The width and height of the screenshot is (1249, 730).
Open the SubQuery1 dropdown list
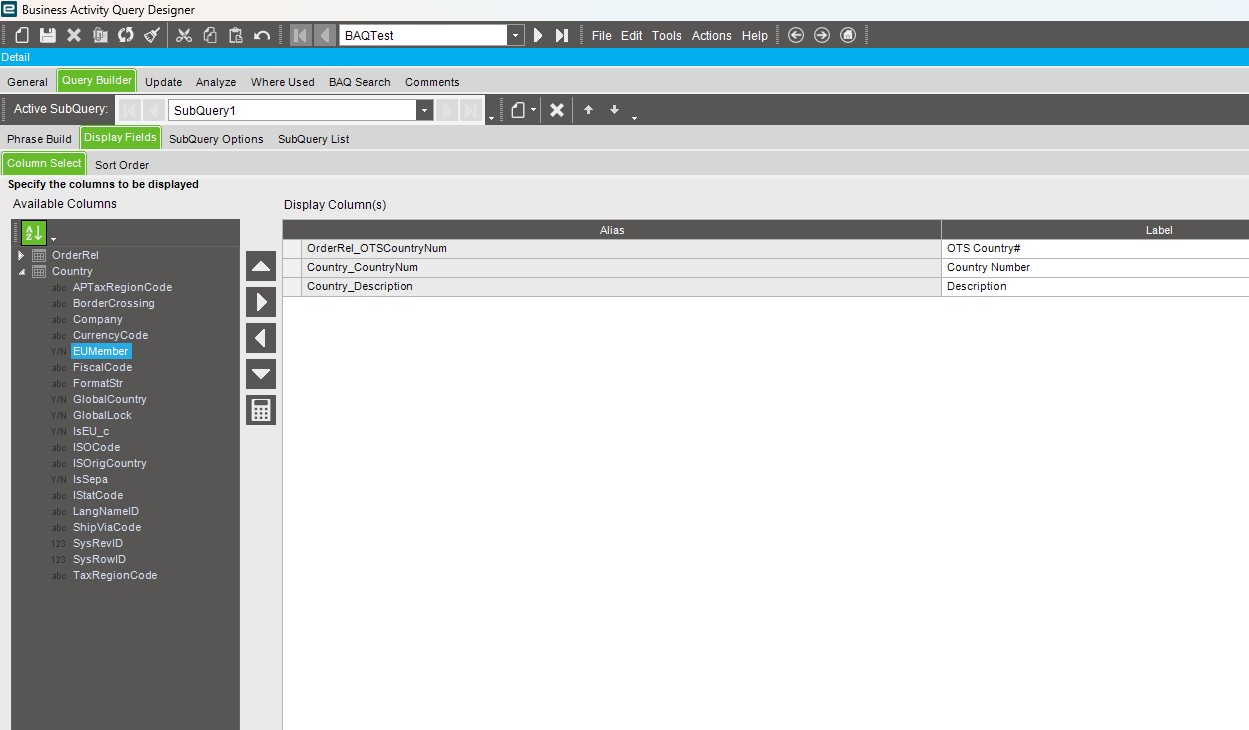pyautogui.click(x=424, y=110)
